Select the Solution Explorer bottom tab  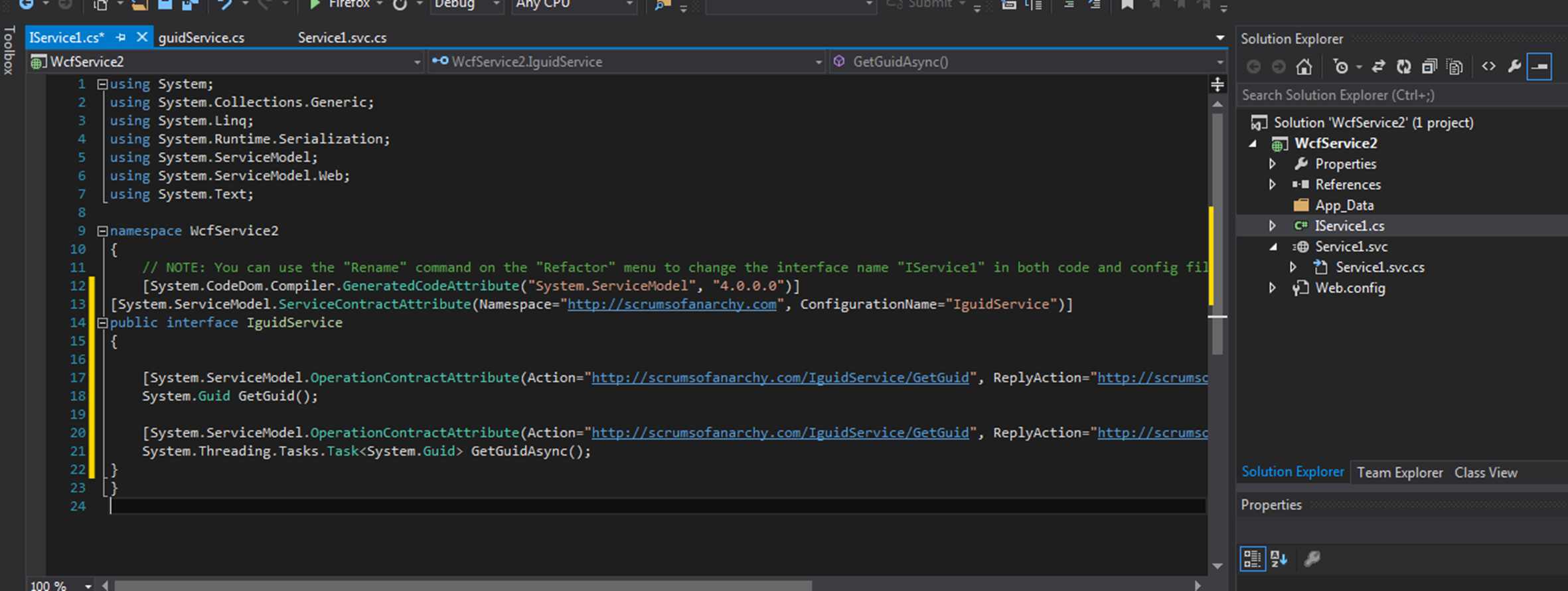pyautogui.click(x=1293, y=472)
